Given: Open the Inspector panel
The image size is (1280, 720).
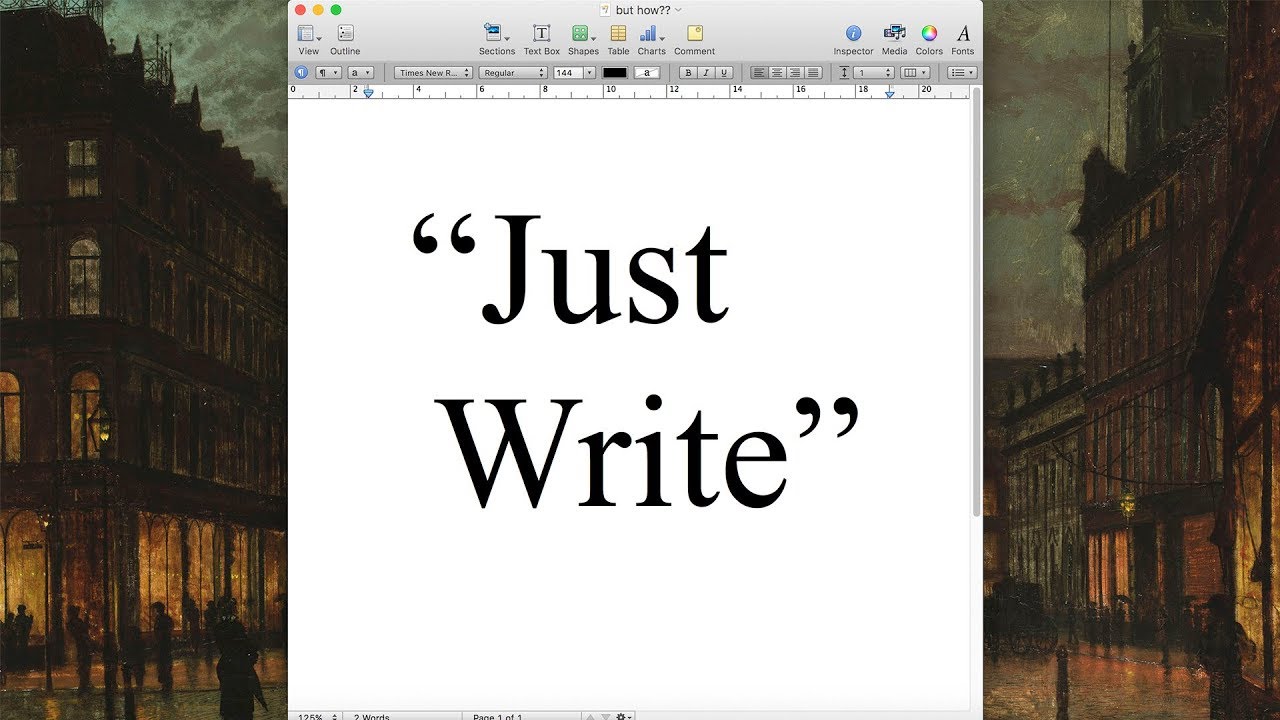Looking at the screenshot, I should click(853, 39).
